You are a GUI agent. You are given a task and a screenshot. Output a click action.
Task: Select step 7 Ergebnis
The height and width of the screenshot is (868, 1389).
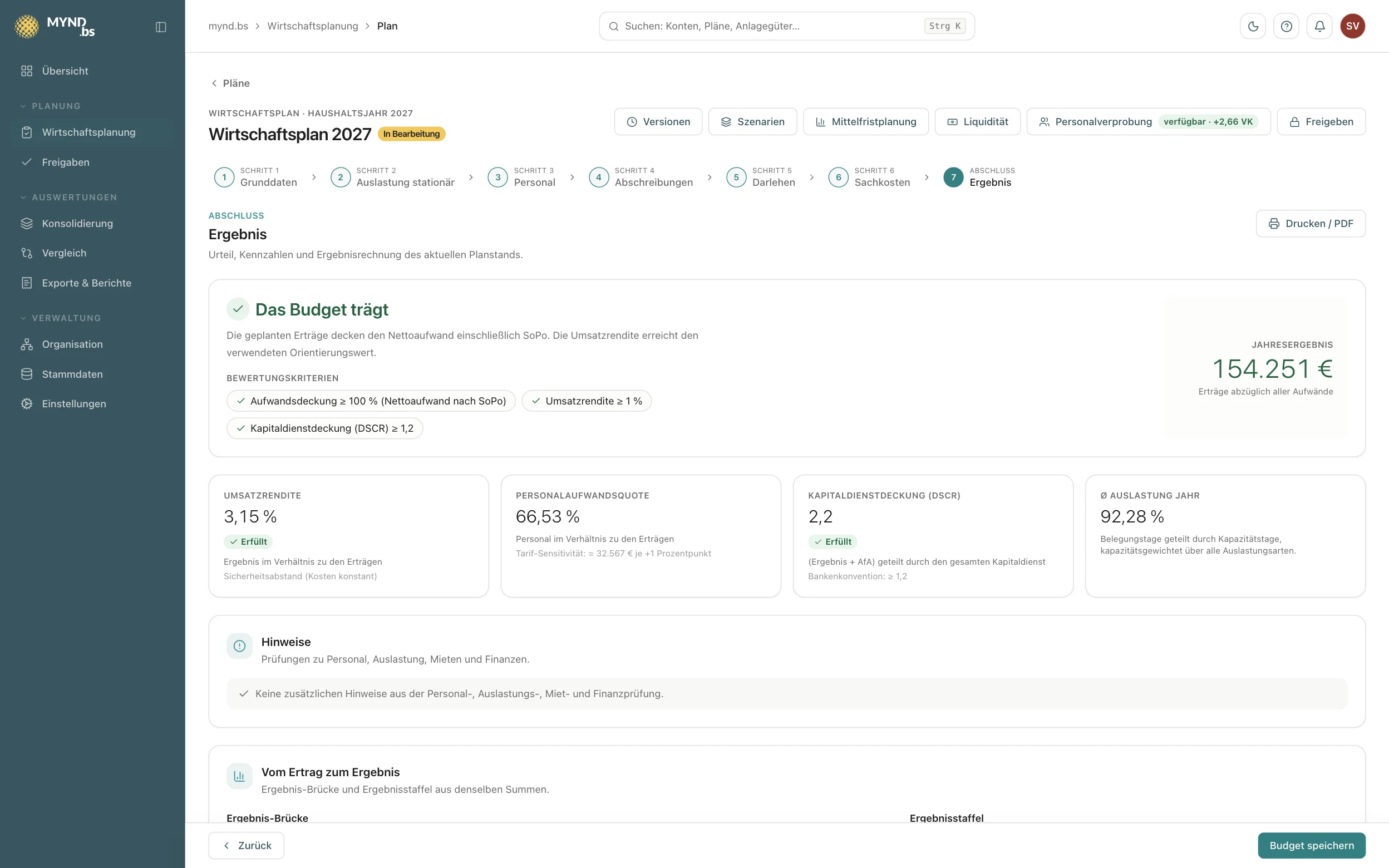pyautogui.click(x=979, y=177)
